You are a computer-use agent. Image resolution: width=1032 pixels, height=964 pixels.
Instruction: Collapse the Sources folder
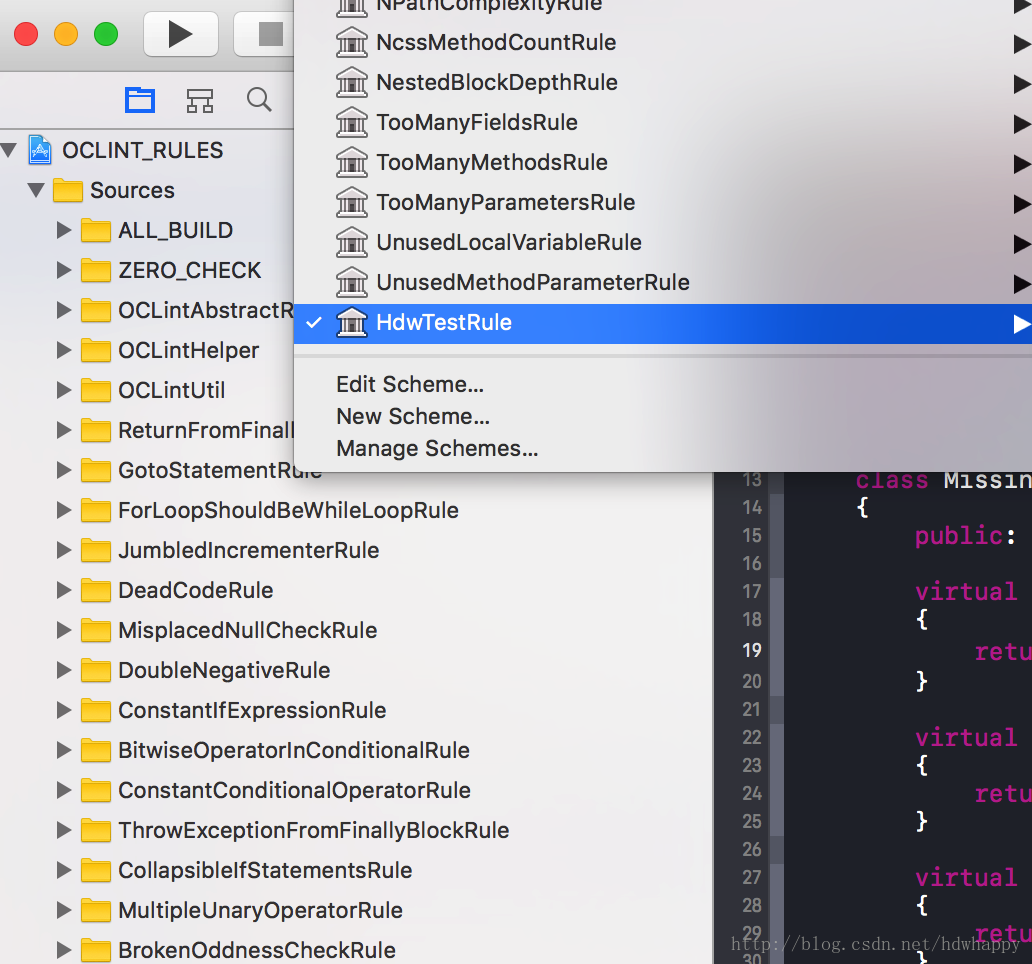(36, 190)
